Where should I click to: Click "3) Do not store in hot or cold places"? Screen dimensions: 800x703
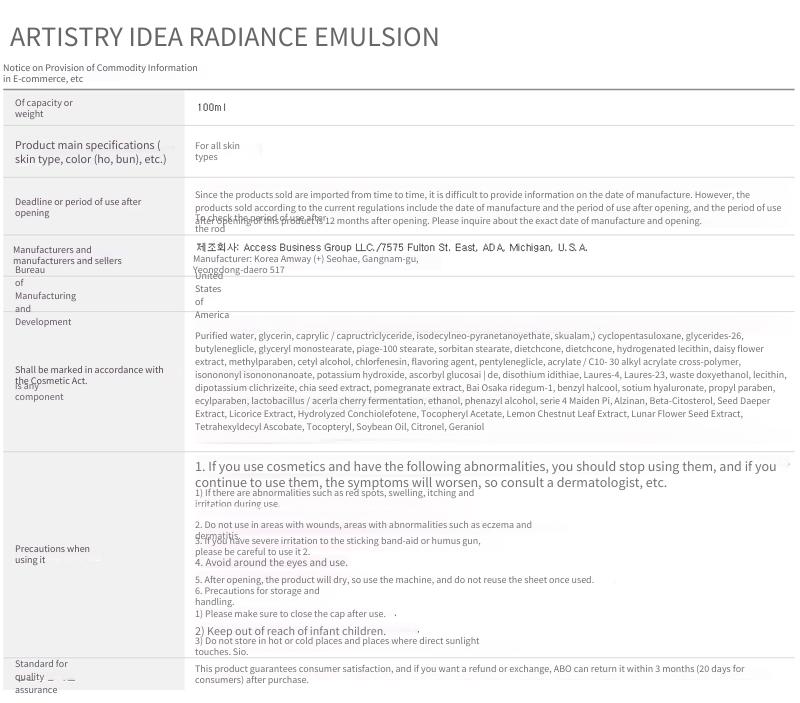pyautogui.click(x=337, y=646)
